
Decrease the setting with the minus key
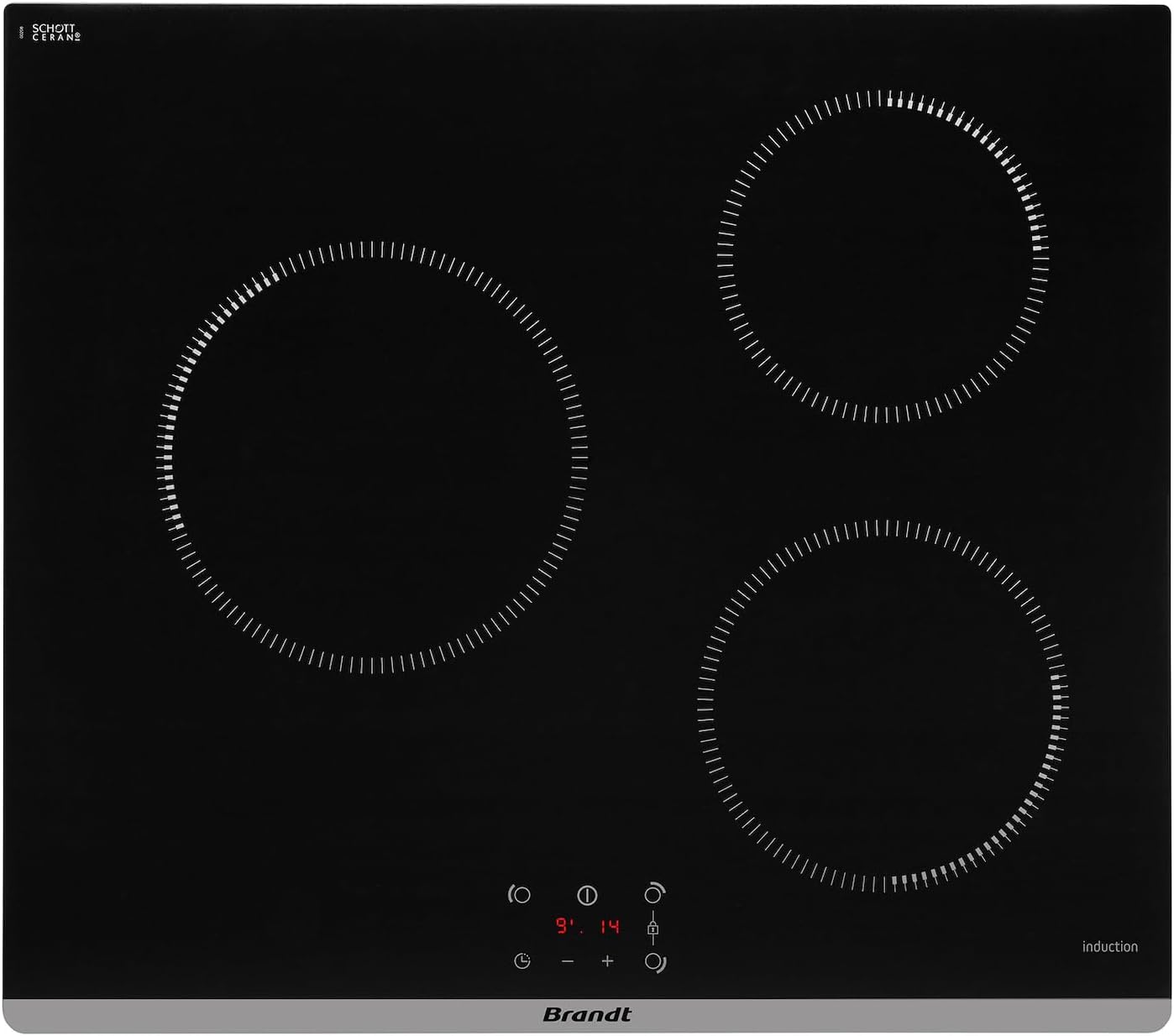click(568, 961)
